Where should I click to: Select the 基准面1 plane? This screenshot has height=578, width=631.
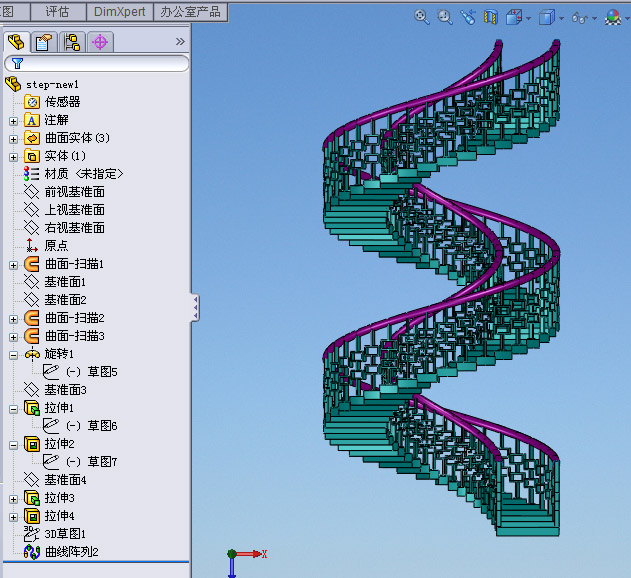[65, 282]
